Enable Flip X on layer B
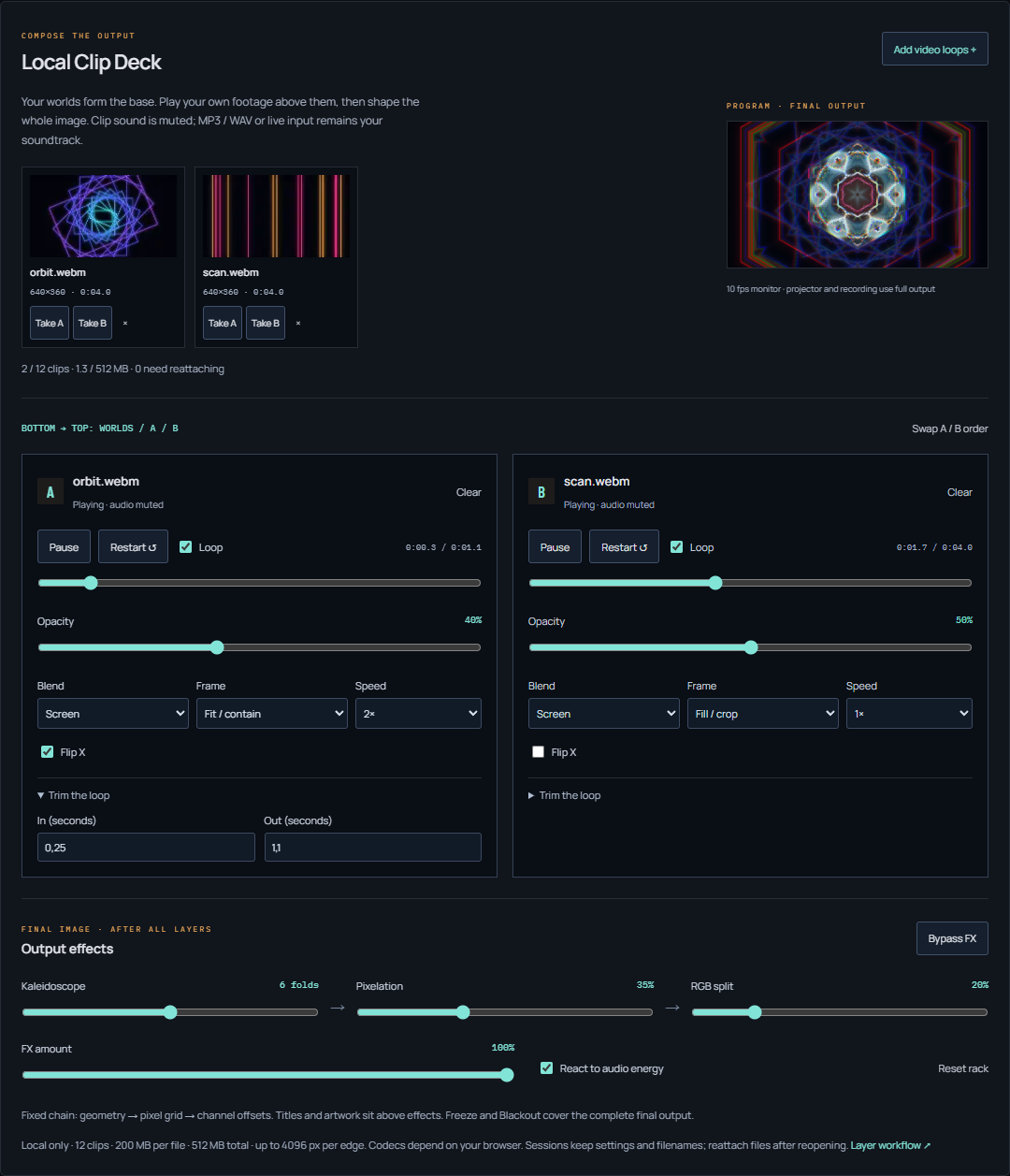 click(538, 752)
